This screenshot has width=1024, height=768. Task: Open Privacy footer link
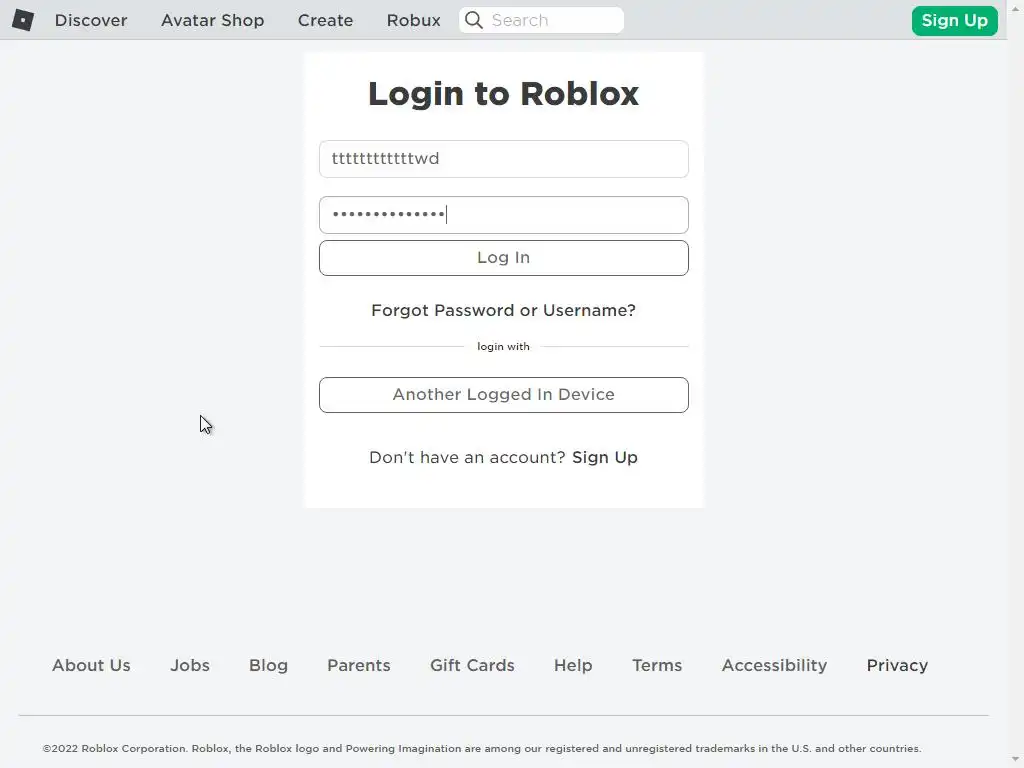click(x=897, y=665)
